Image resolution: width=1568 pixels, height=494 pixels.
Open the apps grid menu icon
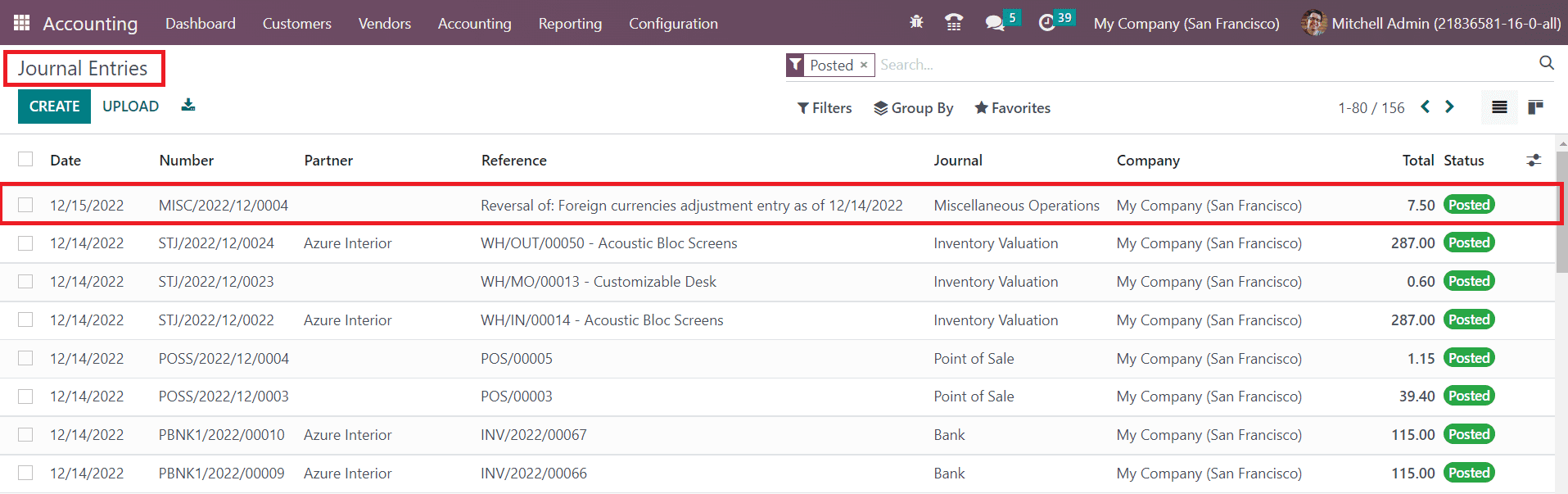[x=22, y=23]
